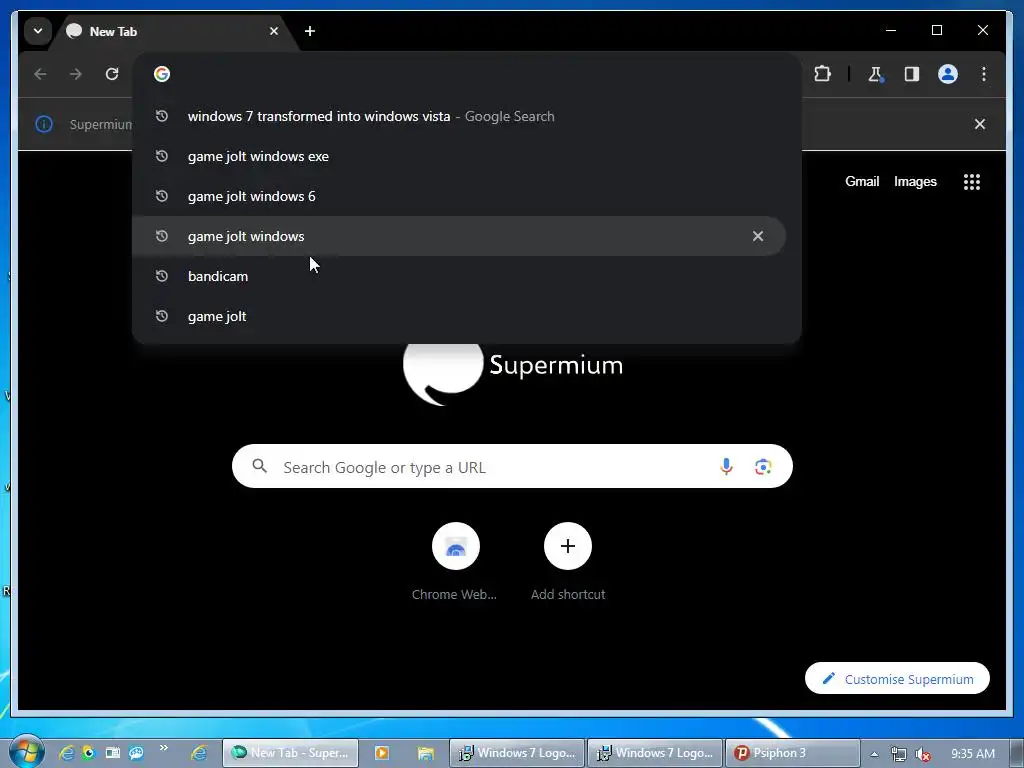Switch to the first Windows 7 Logo taskbar window

(x=517, y=753)
